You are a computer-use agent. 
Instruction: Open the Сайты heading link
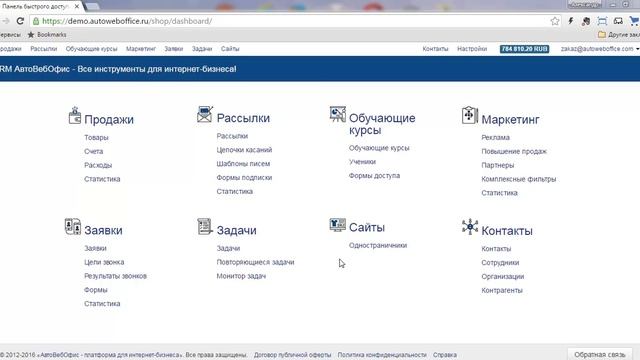367,227
